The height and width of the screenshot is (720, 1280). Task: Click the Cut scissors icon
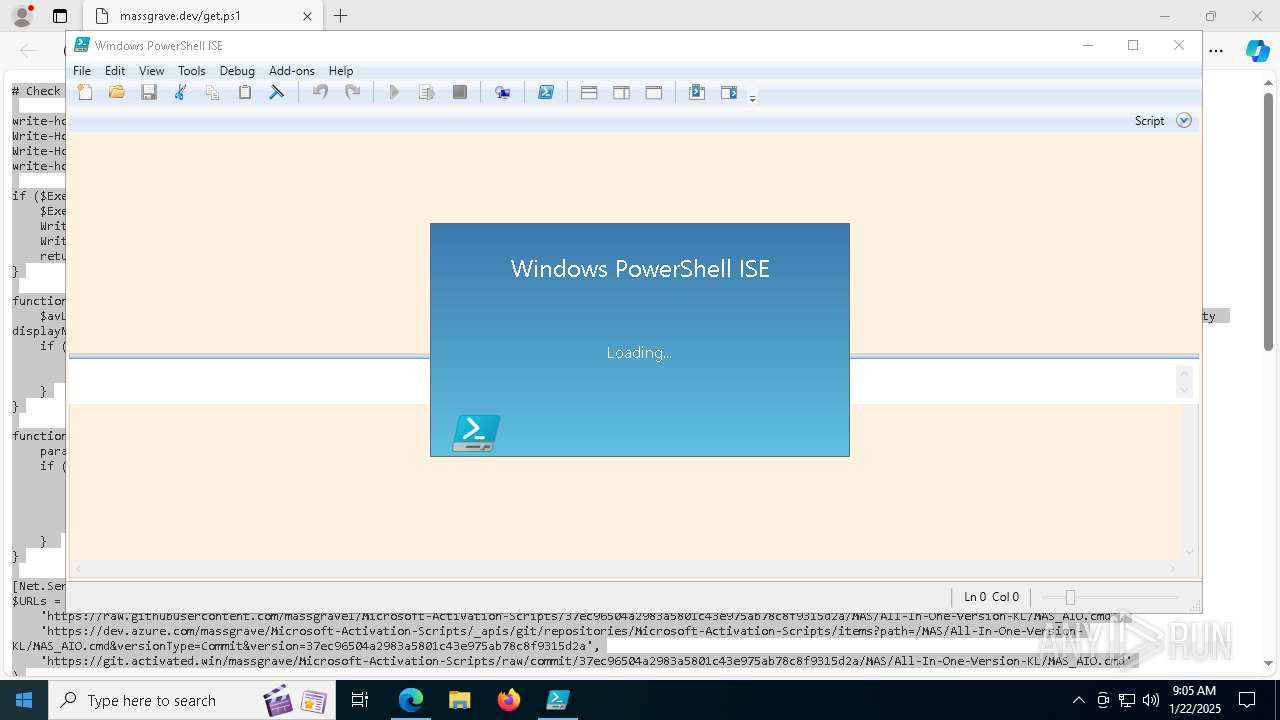[x=181, y=93]
